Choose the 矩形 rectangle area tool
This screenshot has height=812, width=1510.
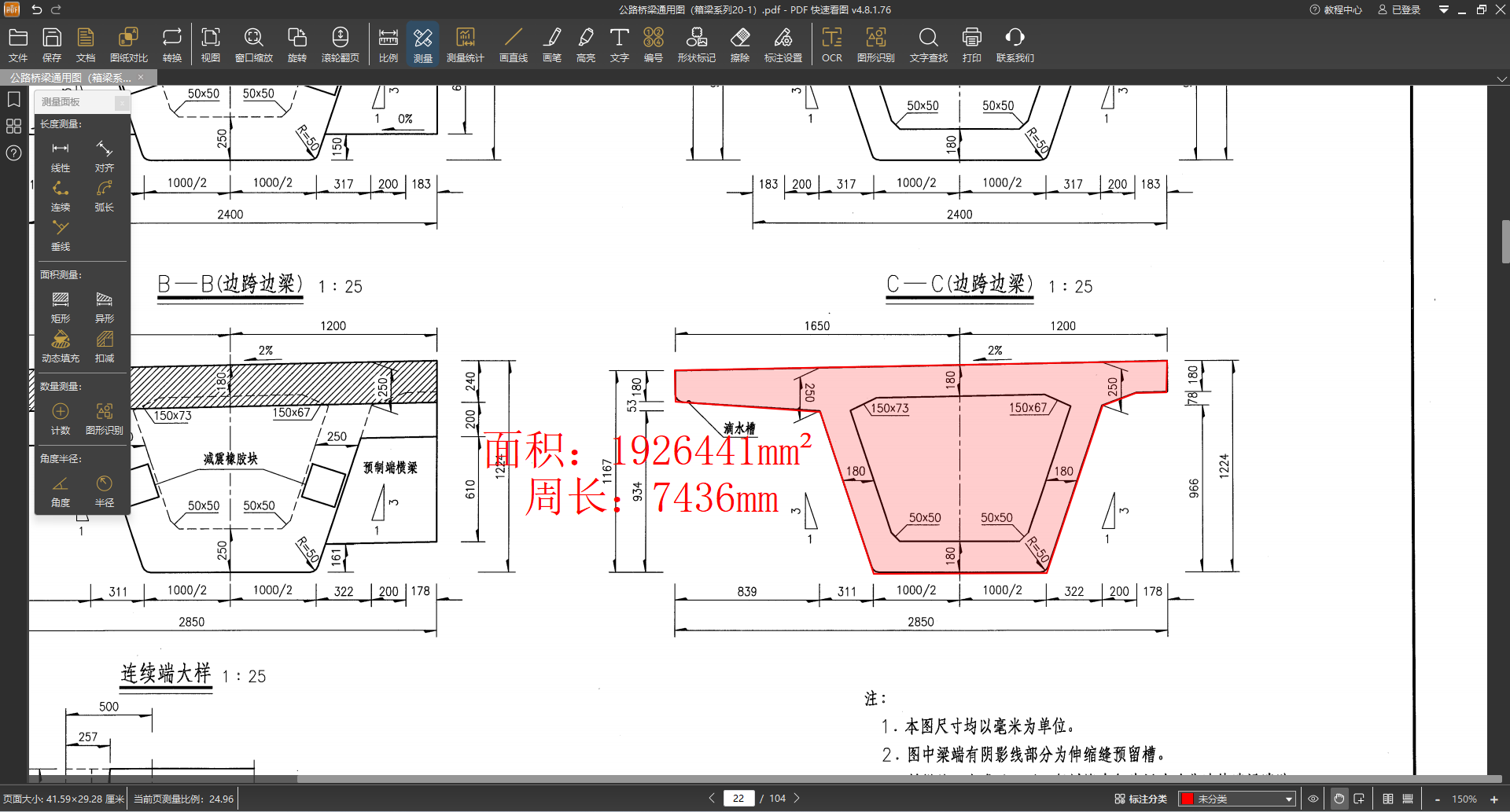pyautogui.click(x=61, y=307)
